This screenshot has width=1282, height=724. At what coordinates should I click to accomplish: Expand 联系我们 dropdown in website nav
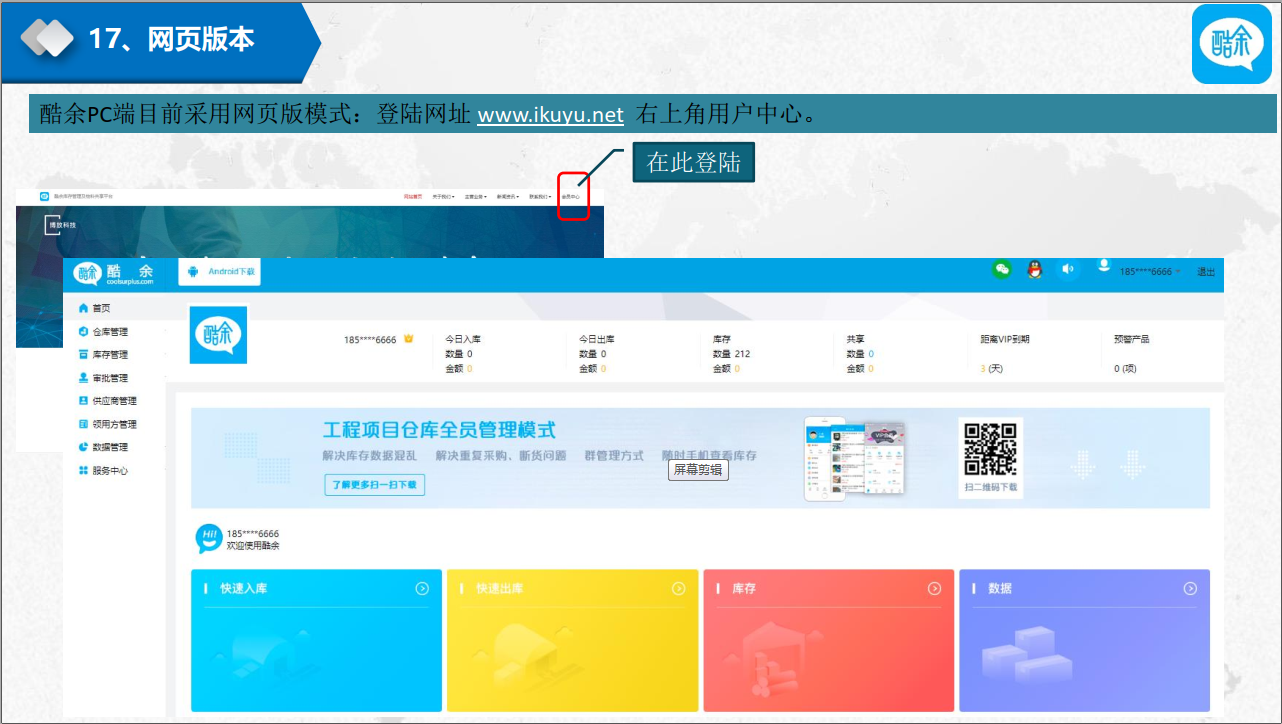coord(540,197)
